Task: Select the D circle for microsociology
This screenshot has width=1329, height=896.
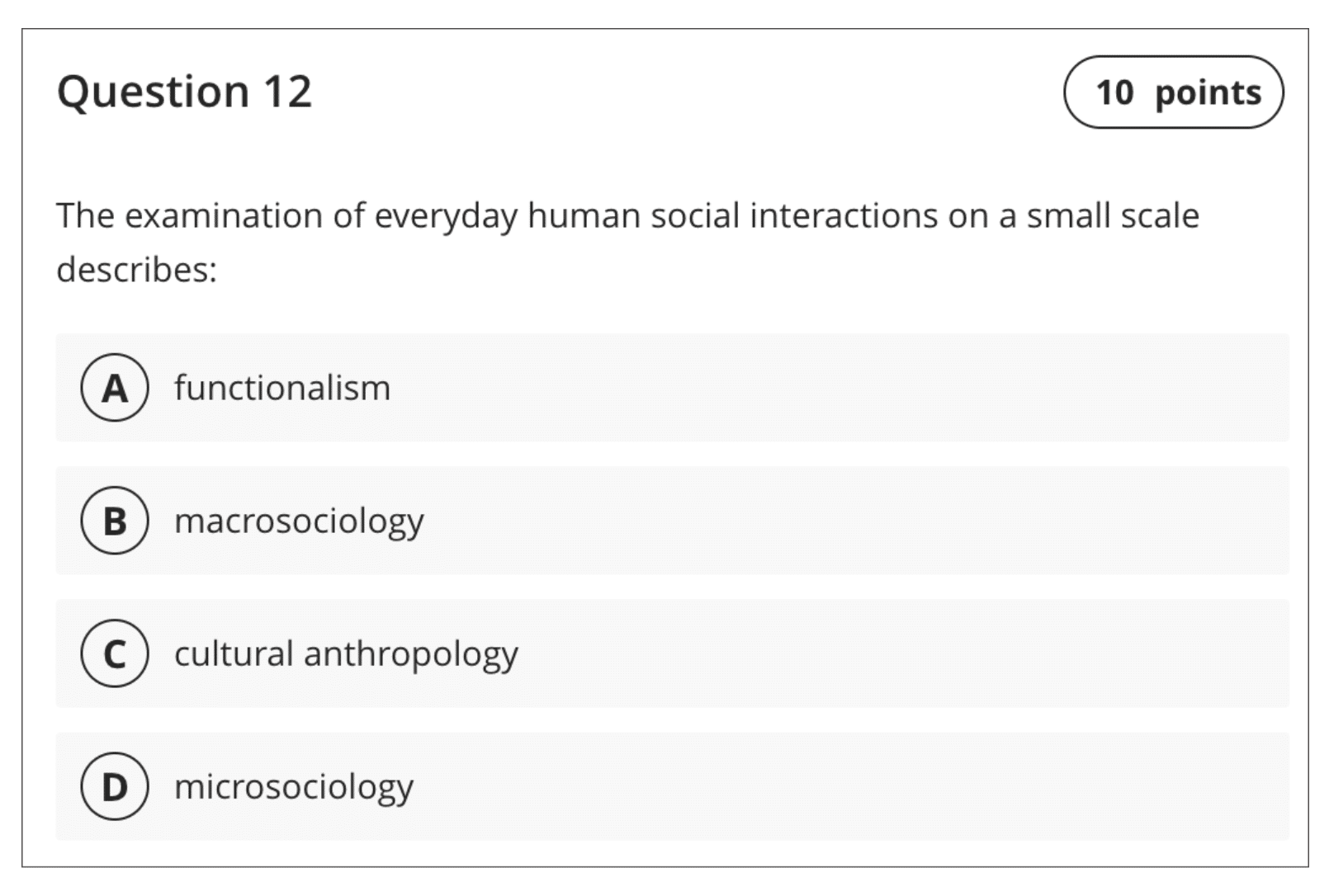Action: point(115,786)
